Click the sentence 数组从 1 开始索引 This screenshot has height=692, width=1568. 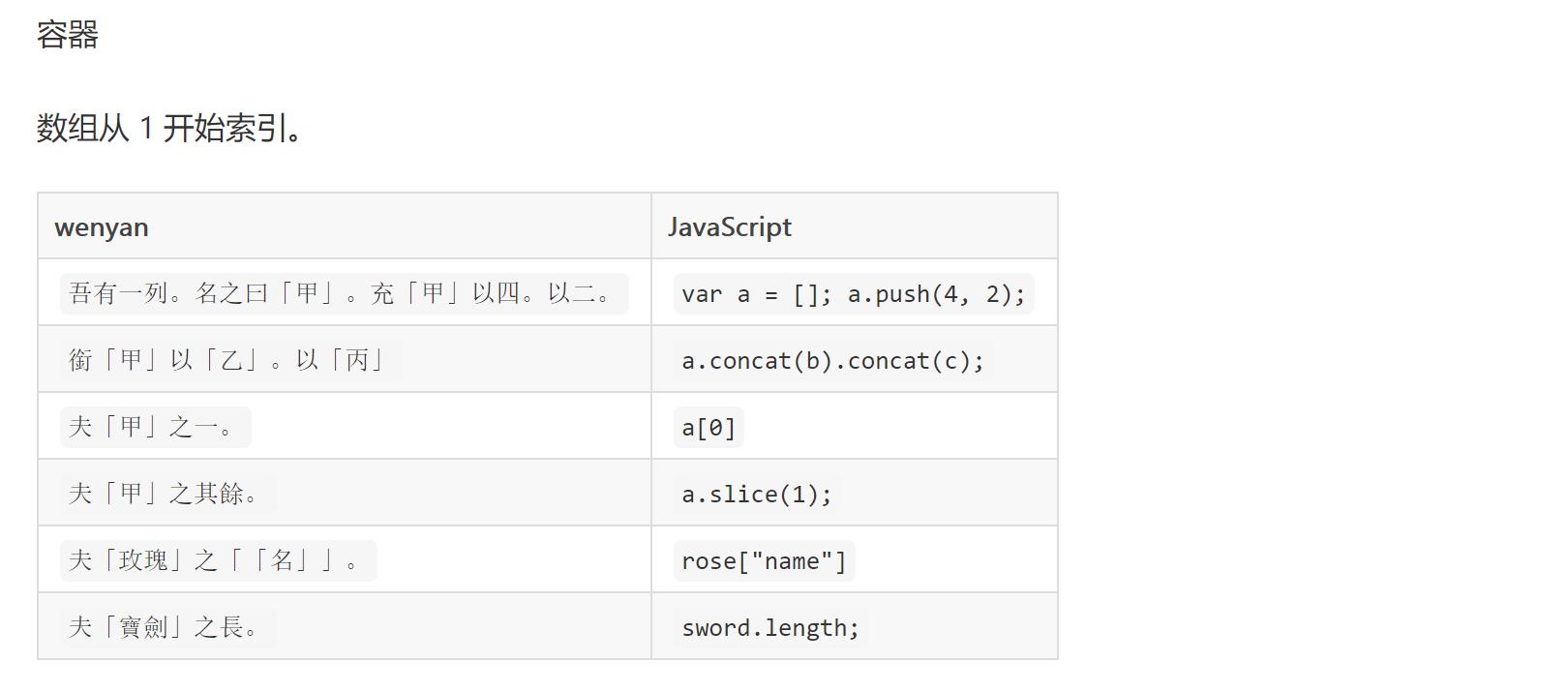pos(169,128)
